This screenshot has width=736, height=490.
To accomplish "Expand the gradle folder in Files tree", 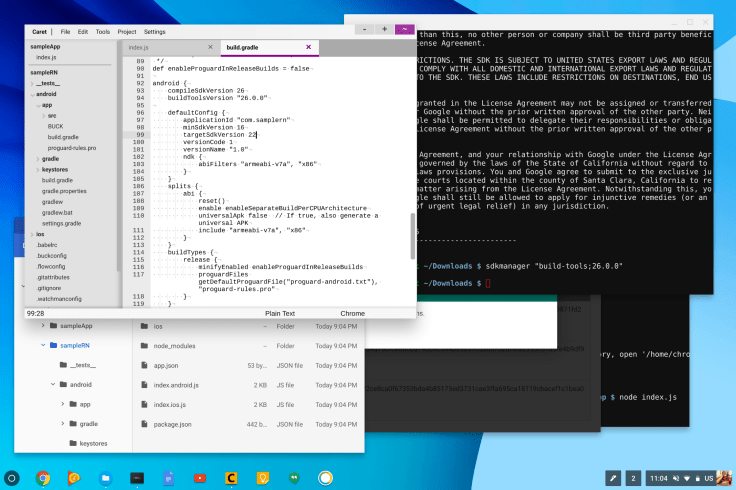I will point(62,423).
